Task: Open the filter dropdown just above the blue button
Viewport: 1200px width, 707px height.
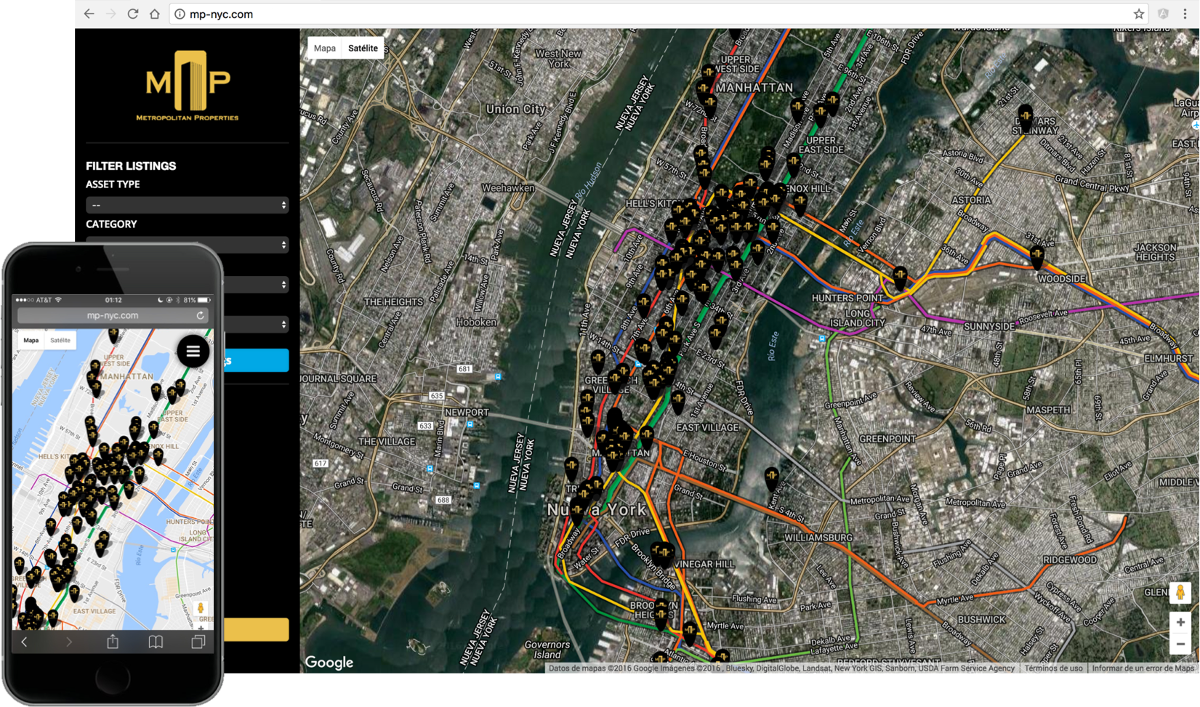Action: pos(255,325)
